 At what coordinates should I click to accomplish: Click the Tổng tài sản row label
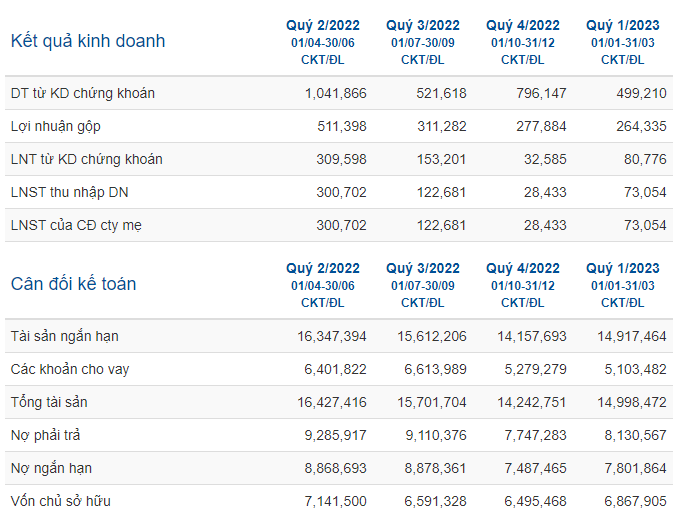point(49,402)
